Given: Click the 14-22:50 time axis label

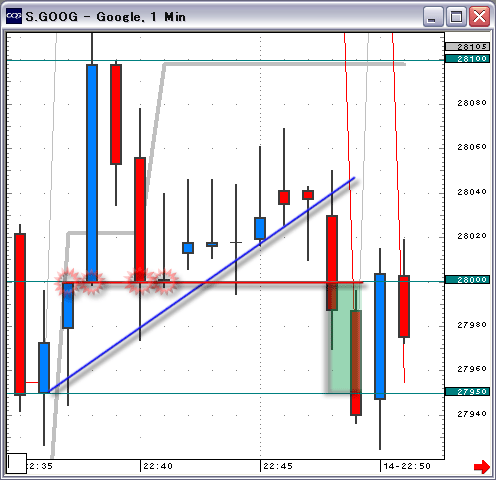Looking at the screenshot, I should (x=407, y=466).
